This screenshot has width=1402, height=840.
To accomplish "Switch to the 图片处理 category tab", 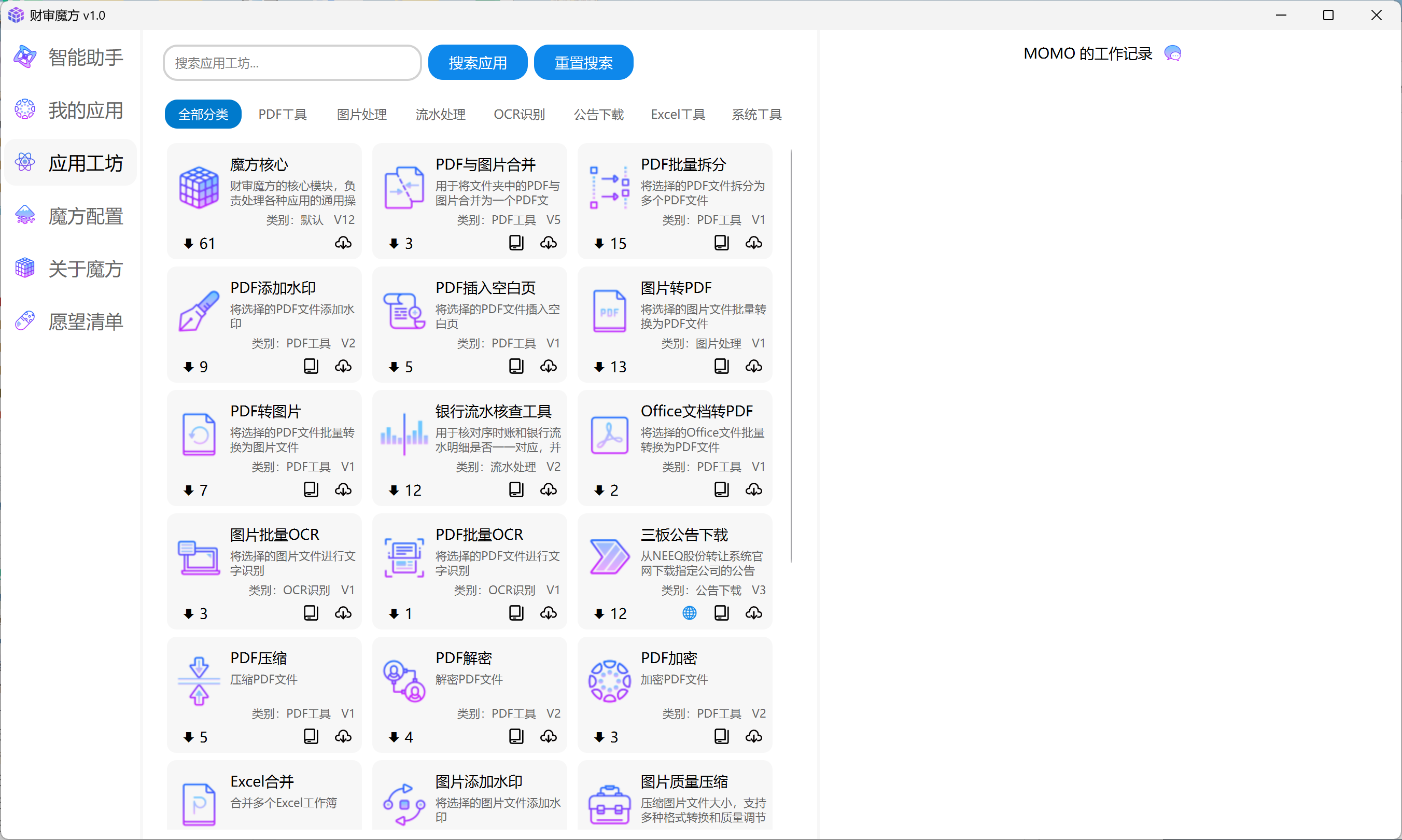I will click(361, 115).
